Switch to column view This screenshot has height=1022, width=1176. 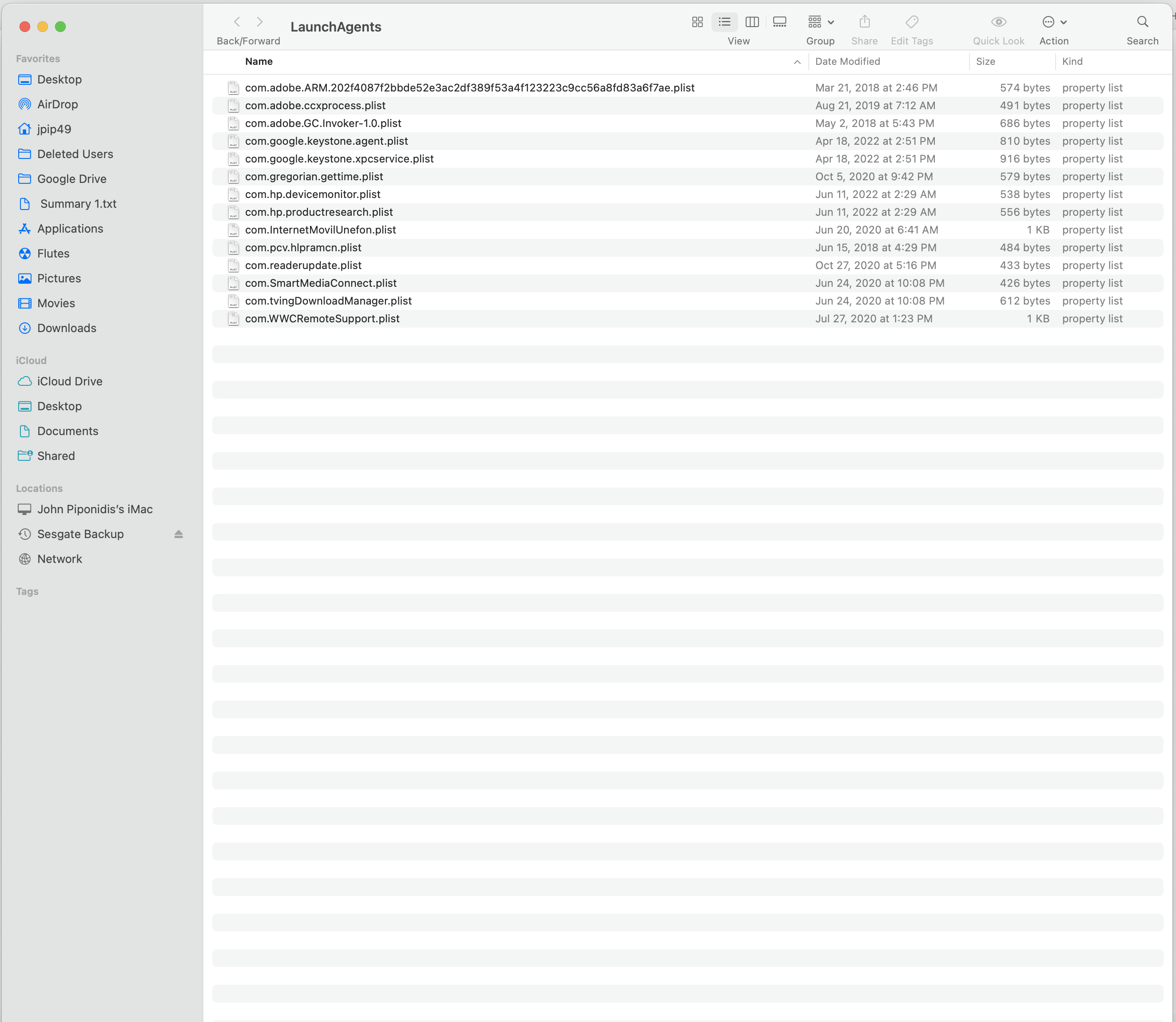tap(752, 22)
